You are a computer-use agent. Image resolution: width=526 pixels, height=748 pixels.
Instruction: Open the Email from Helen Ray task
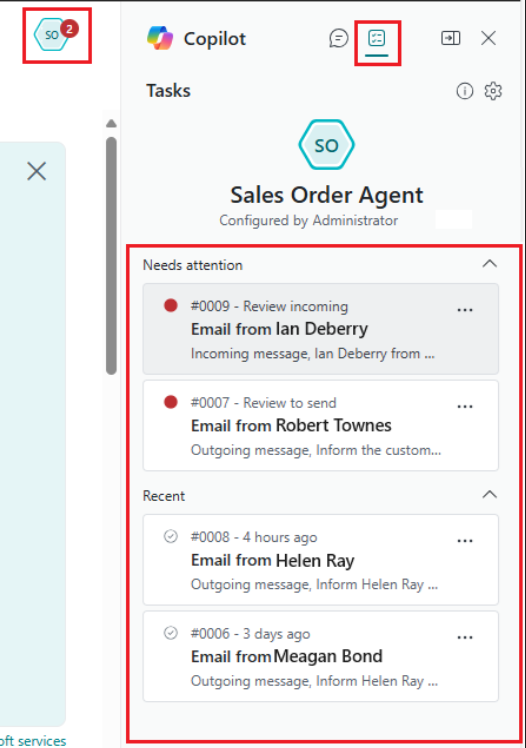point(321,560)
